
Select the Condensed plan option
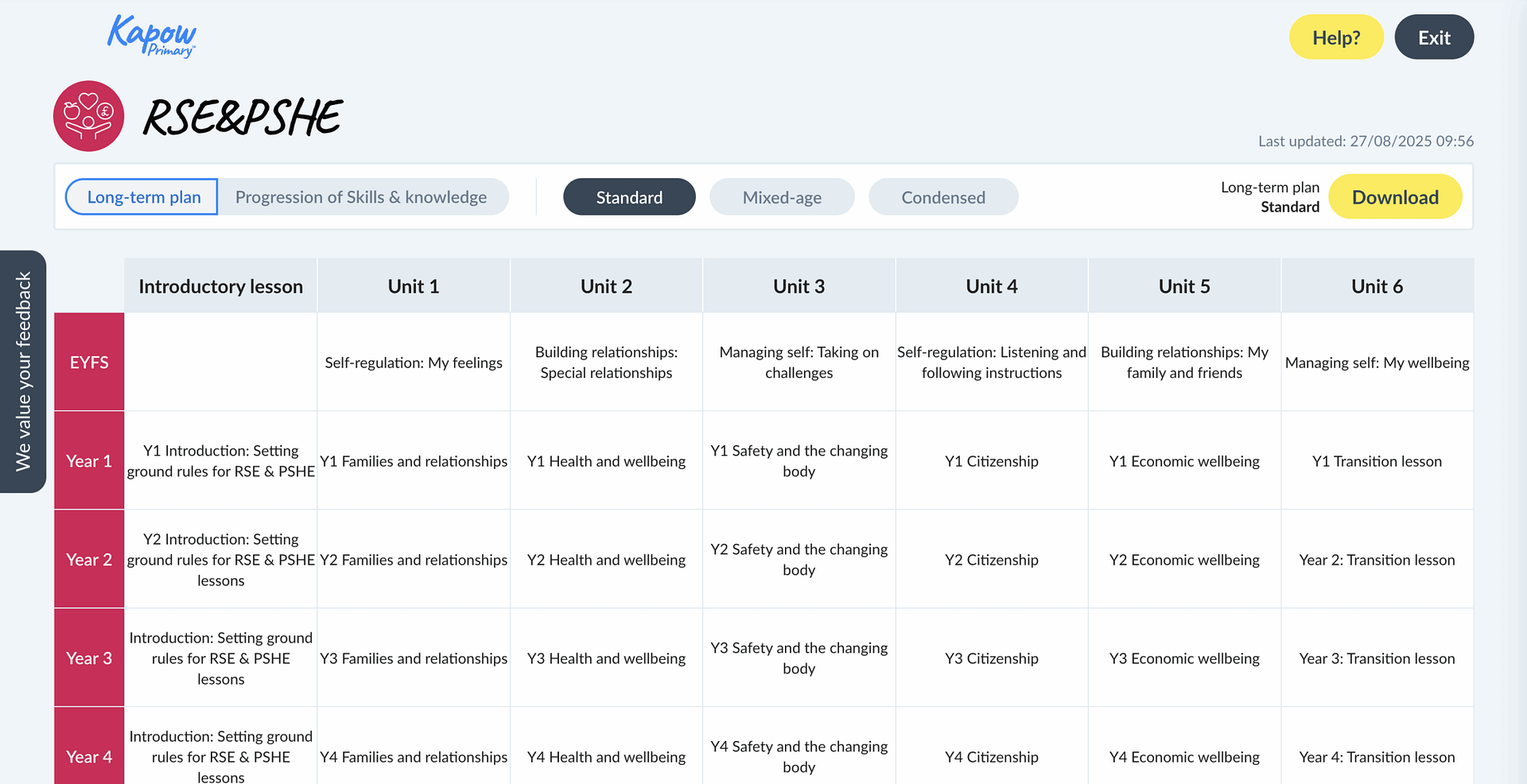click(x=942, y=197)
